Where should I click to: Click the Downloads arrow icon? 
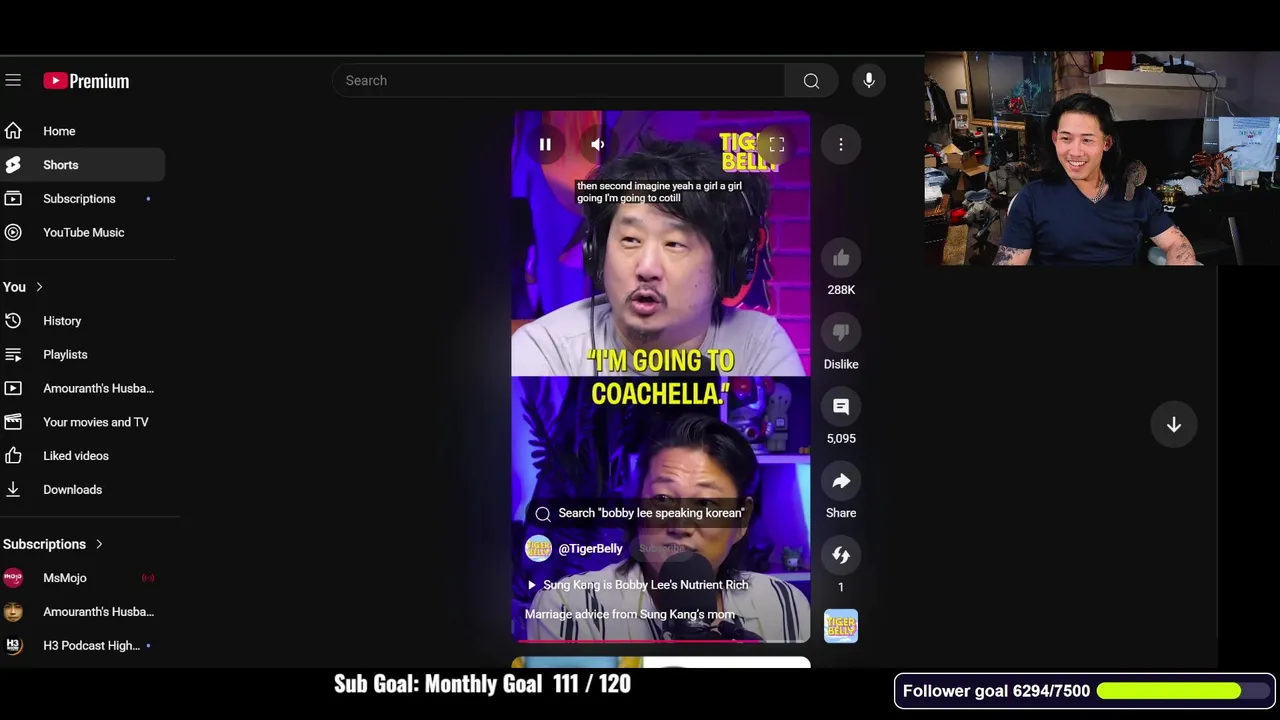click(13, 490)
